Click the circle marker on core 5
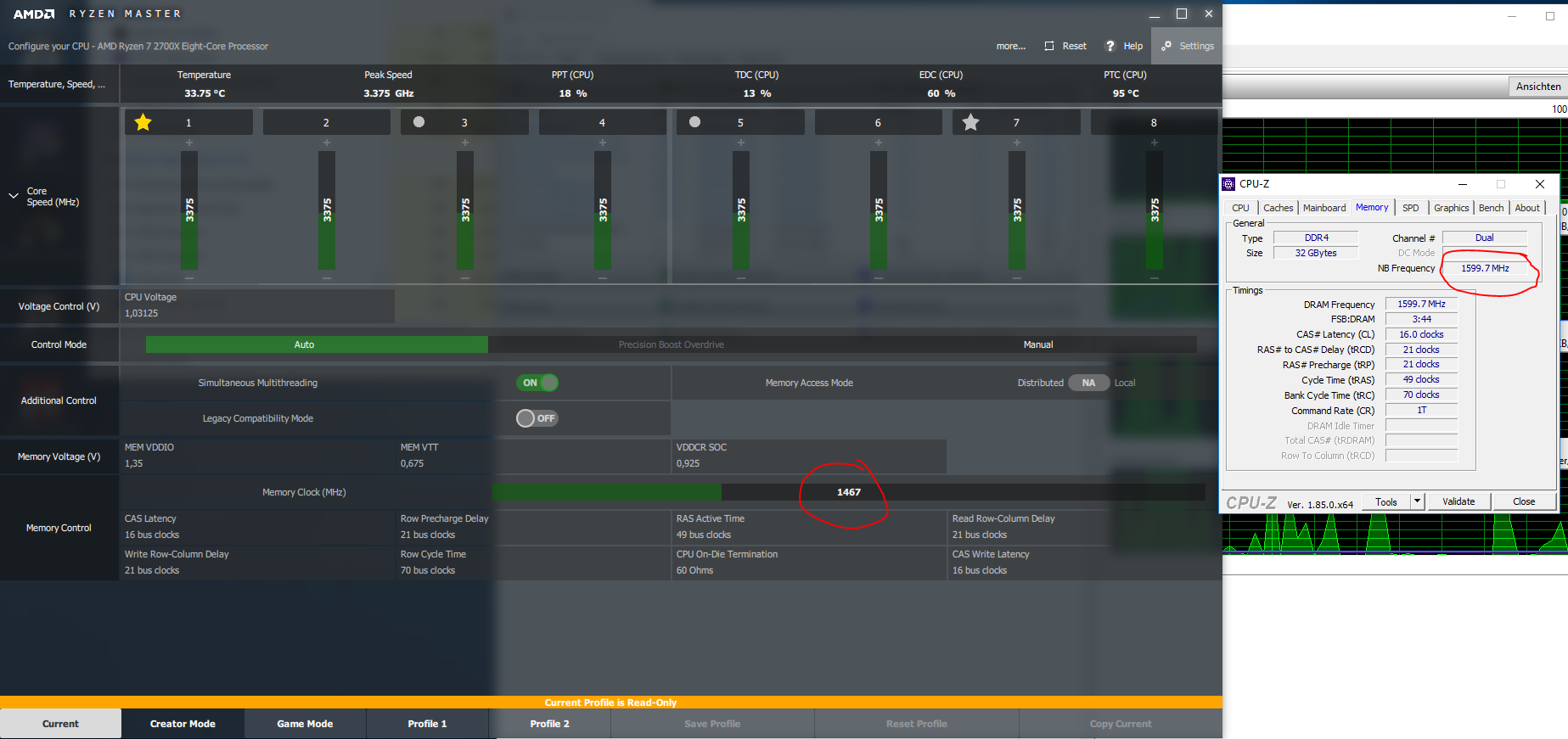The width and height of the screenshot is (1568, 739). 694,121
